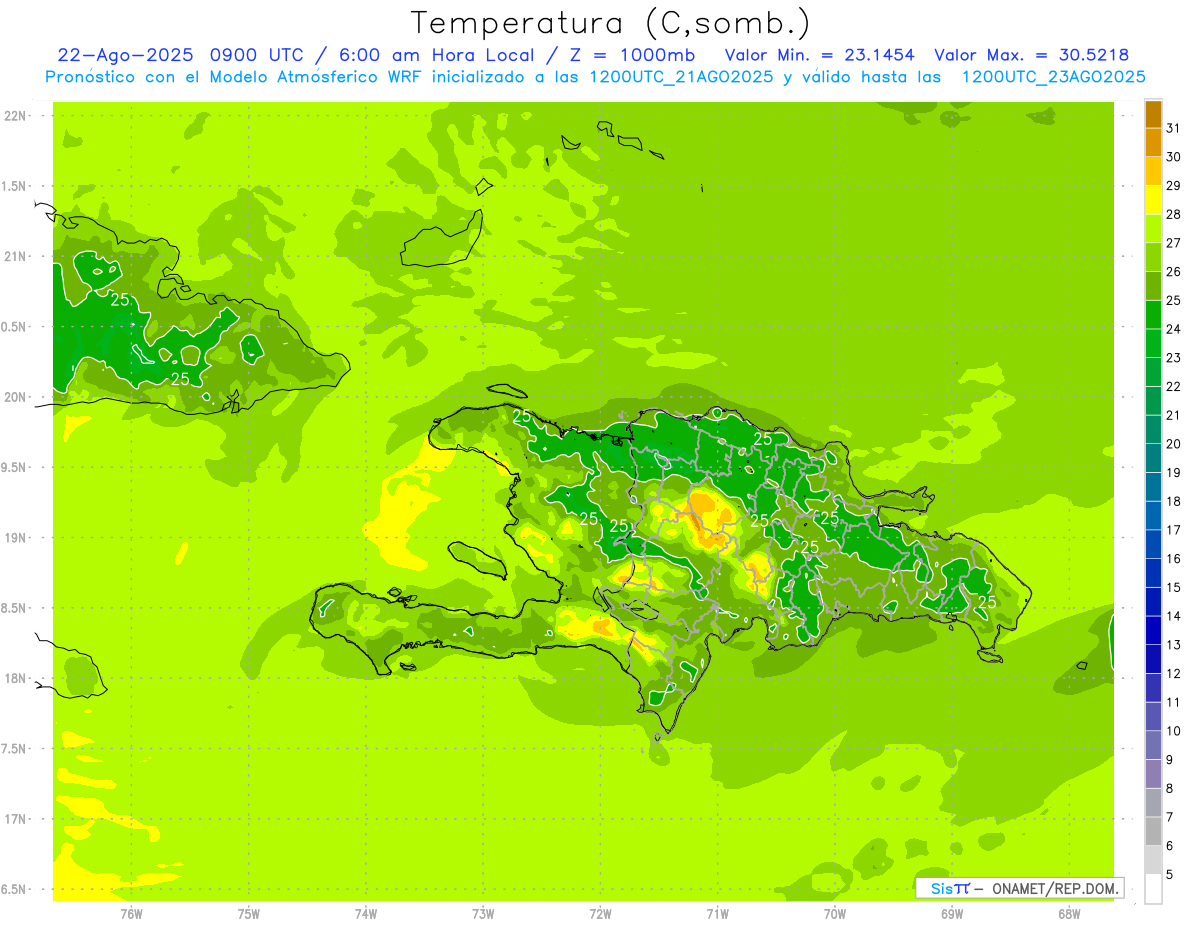This screenshot has height=927, width=1200.
Task: Click the '1200UTC_23AGO2025' valid-until time
Action: point(1053,77)
